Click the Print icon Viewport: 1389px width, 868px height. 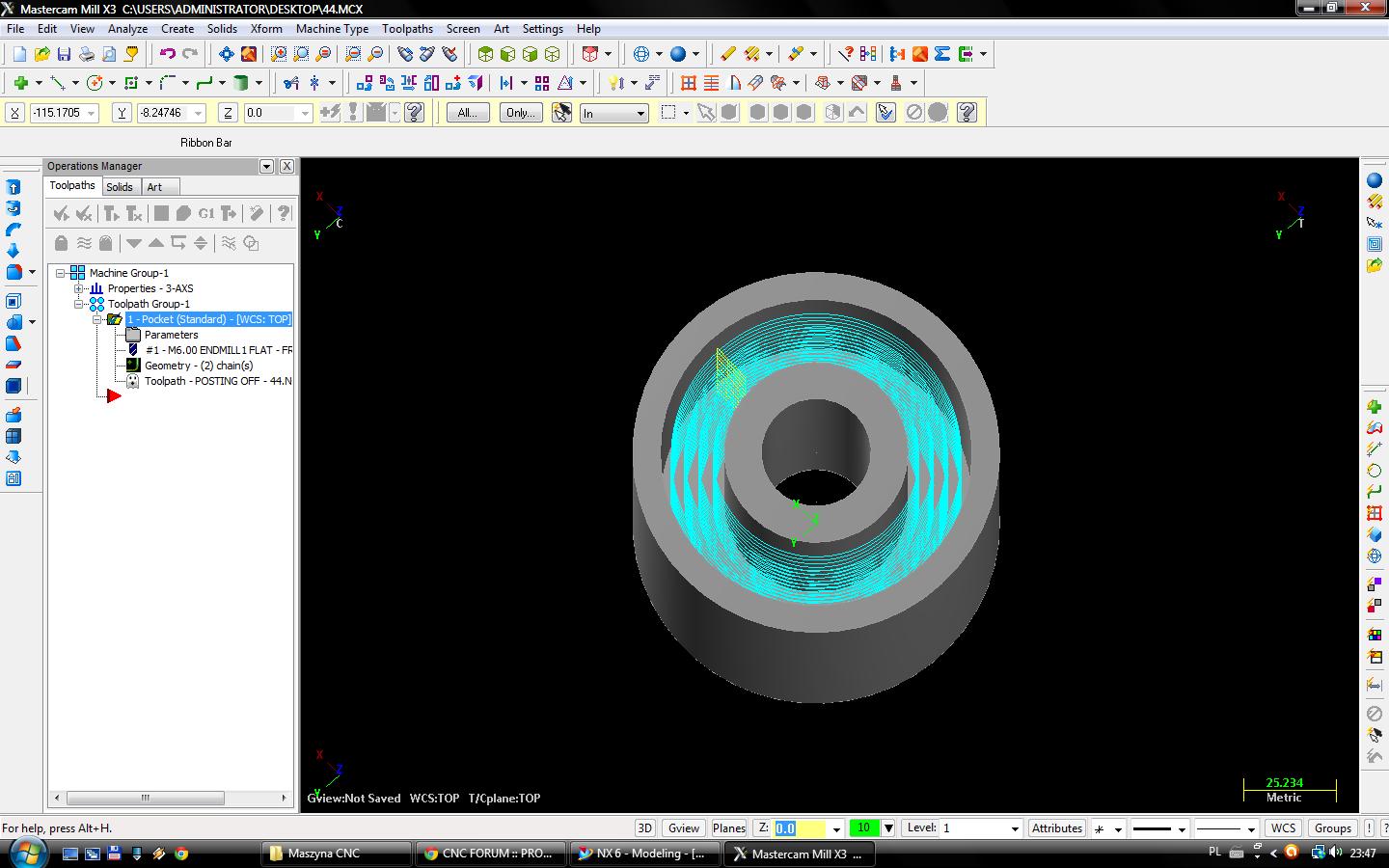(87, 54)
